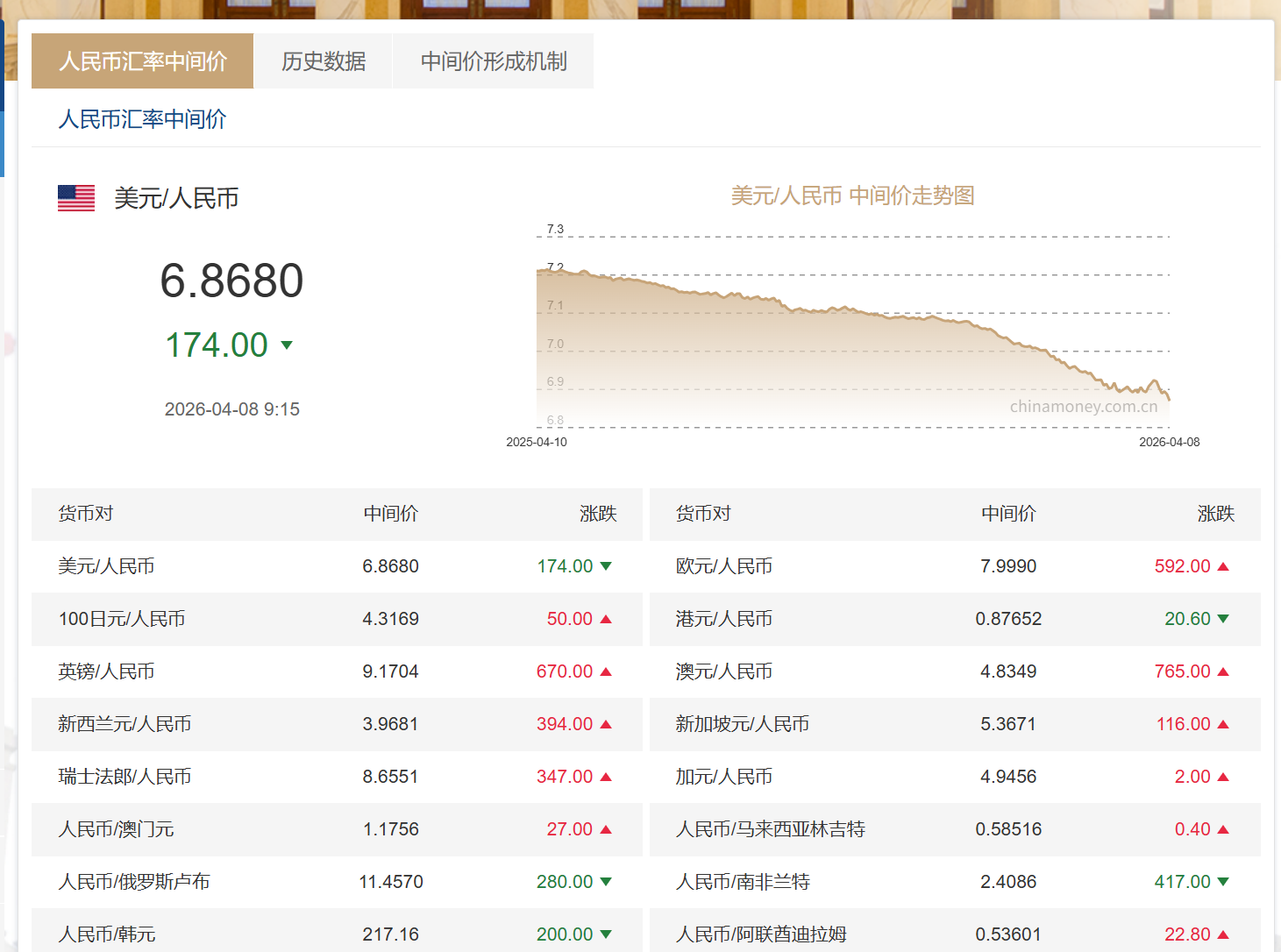Open the 中间价形成机制 tab
The width and height of the screenshot is (1281, 952).
[x=494, y=61]
